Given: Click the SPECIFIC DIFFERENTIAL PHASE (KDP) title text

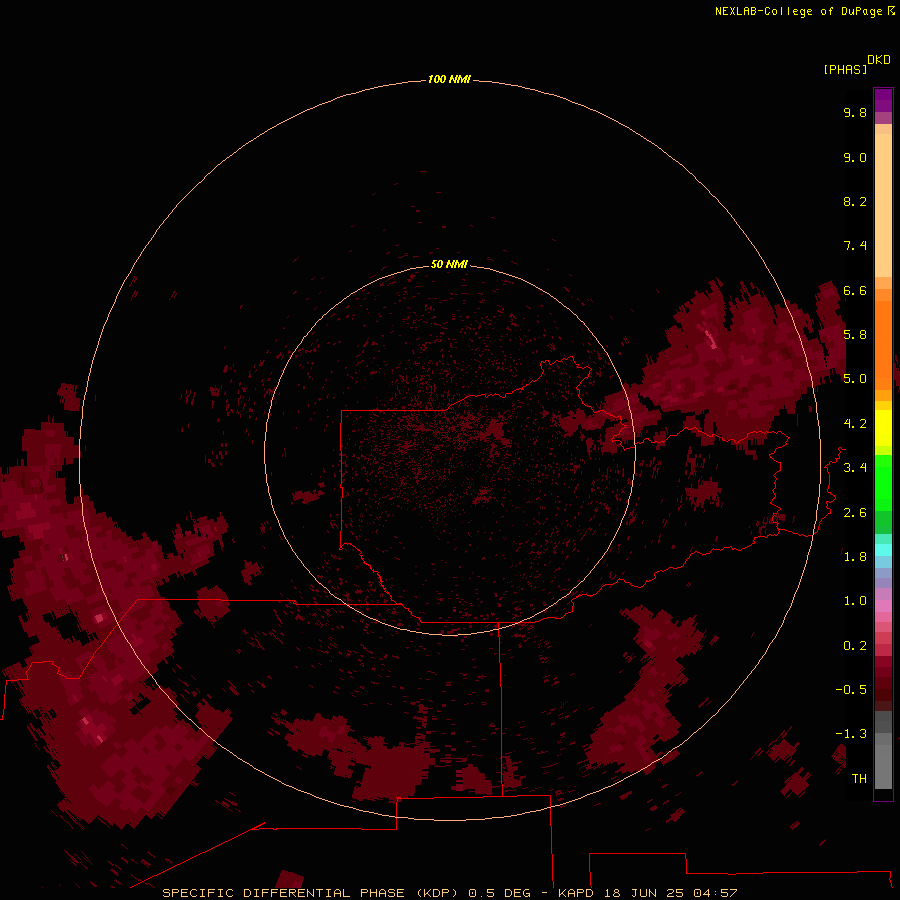Looking at the screenshot, I should [x=310, y=893].
